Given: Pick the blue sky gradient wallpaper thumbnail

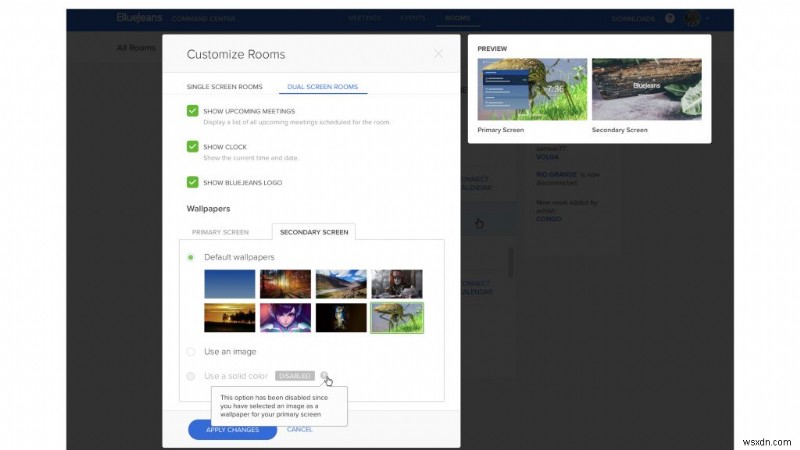Looking at the screenshot, I should [x=229, y=284].
